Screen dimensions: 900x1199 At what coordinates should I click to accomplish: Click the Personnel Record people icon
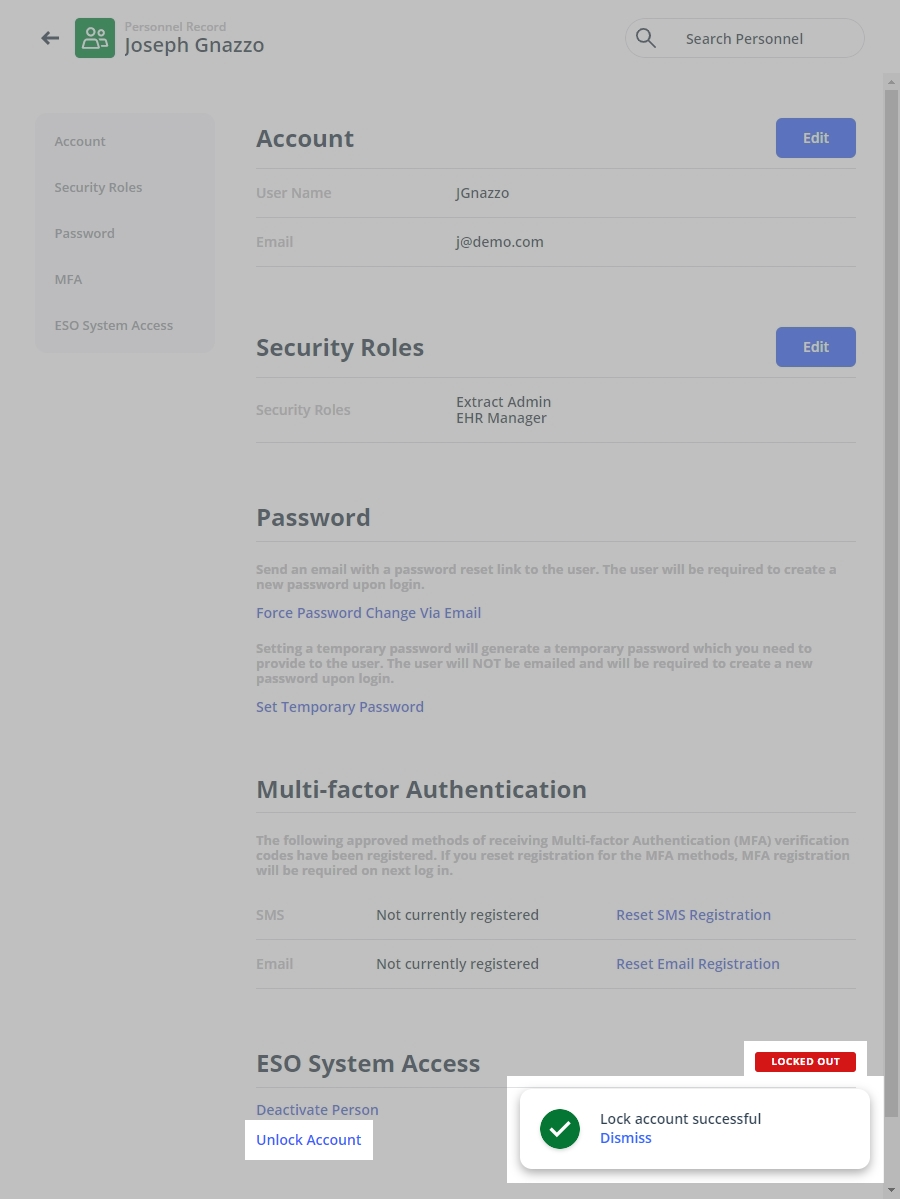(95, 38)
